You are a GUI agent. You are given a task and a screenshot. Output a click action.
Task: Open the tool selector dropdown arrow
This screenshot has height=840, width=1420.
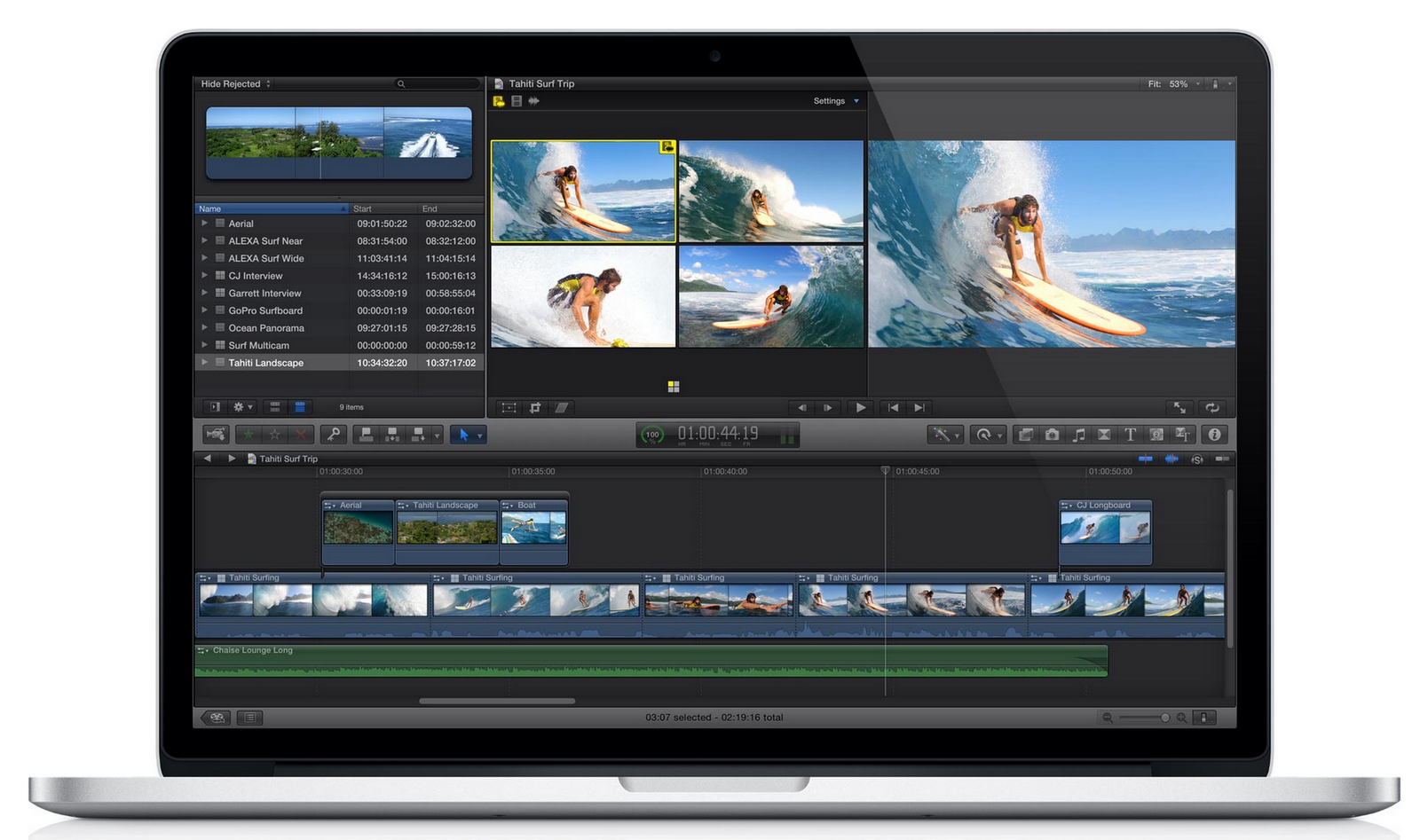pos(480,436)
